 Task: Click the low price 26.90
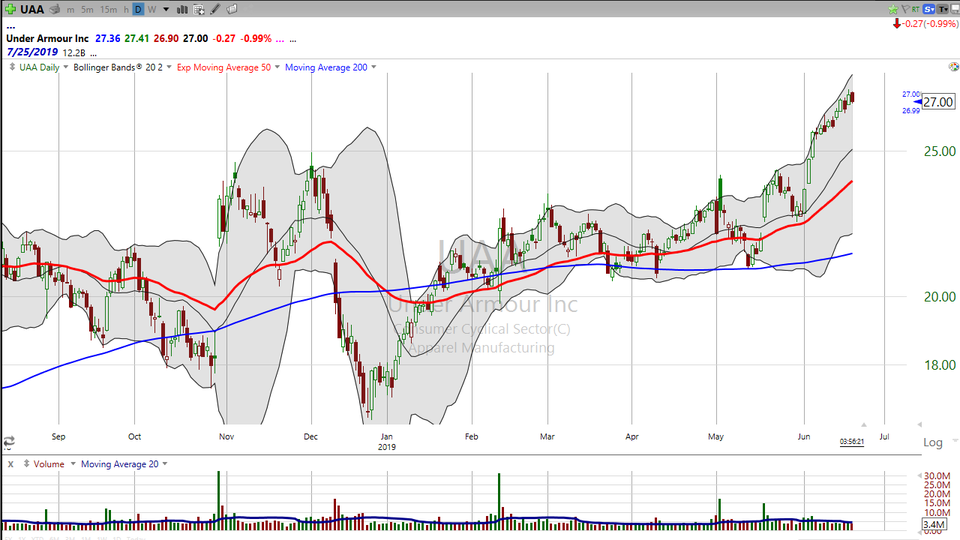(166, 39)
